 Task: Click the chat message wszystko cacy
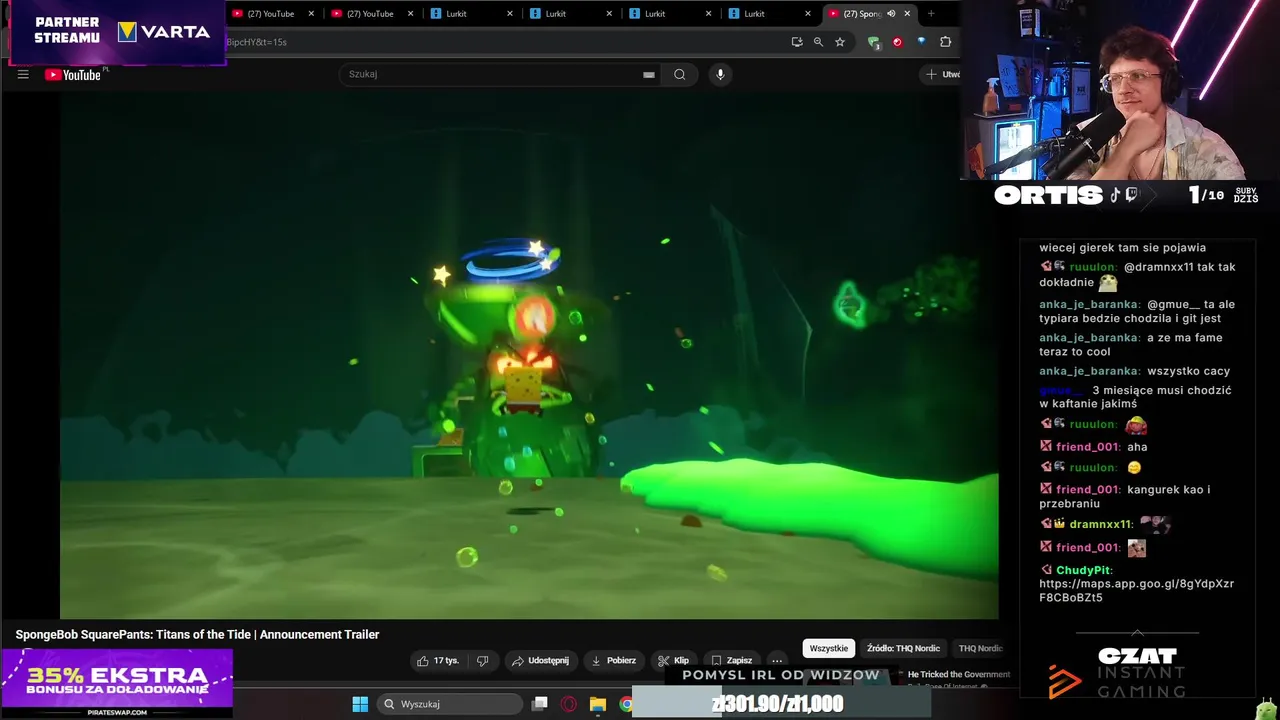(1189, 371)
